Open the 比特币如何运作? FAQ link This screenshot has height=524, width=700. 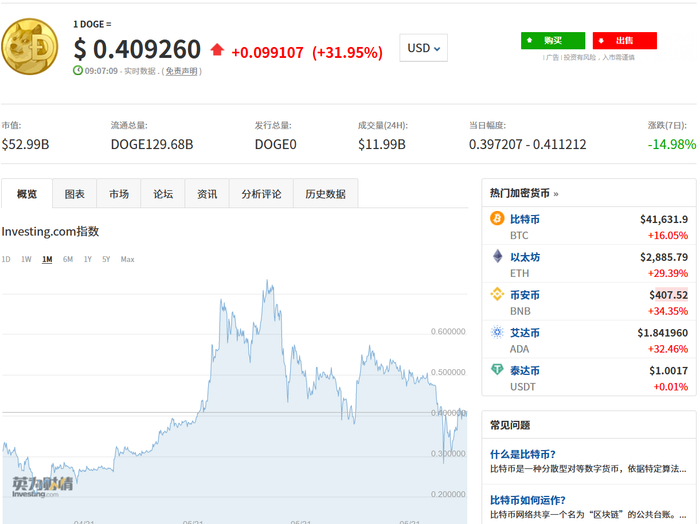[x=528, y=500]
